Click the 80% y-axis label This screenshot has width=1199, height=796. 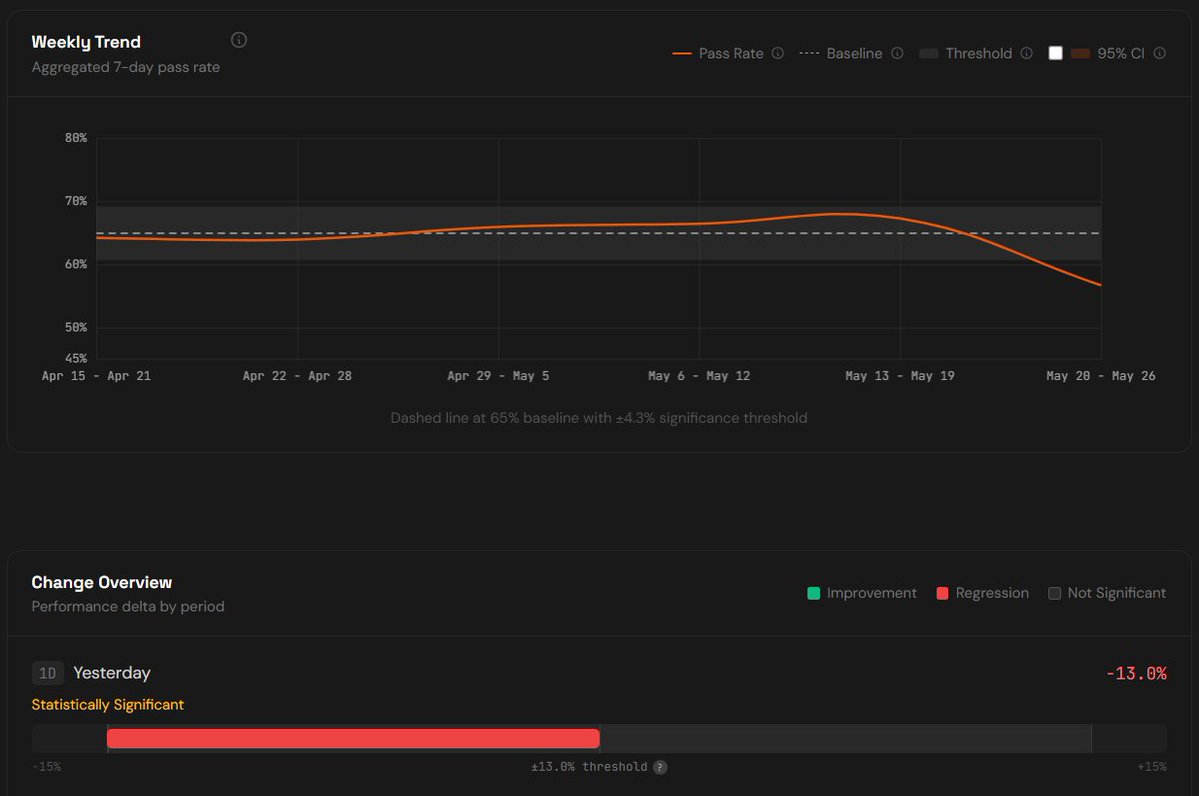pos(76,138)
